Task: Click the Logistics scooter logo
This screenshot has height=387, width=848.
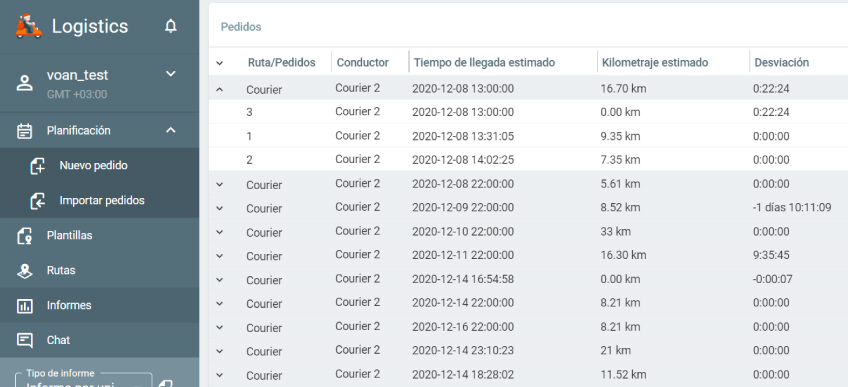Action: click(29, 26)
